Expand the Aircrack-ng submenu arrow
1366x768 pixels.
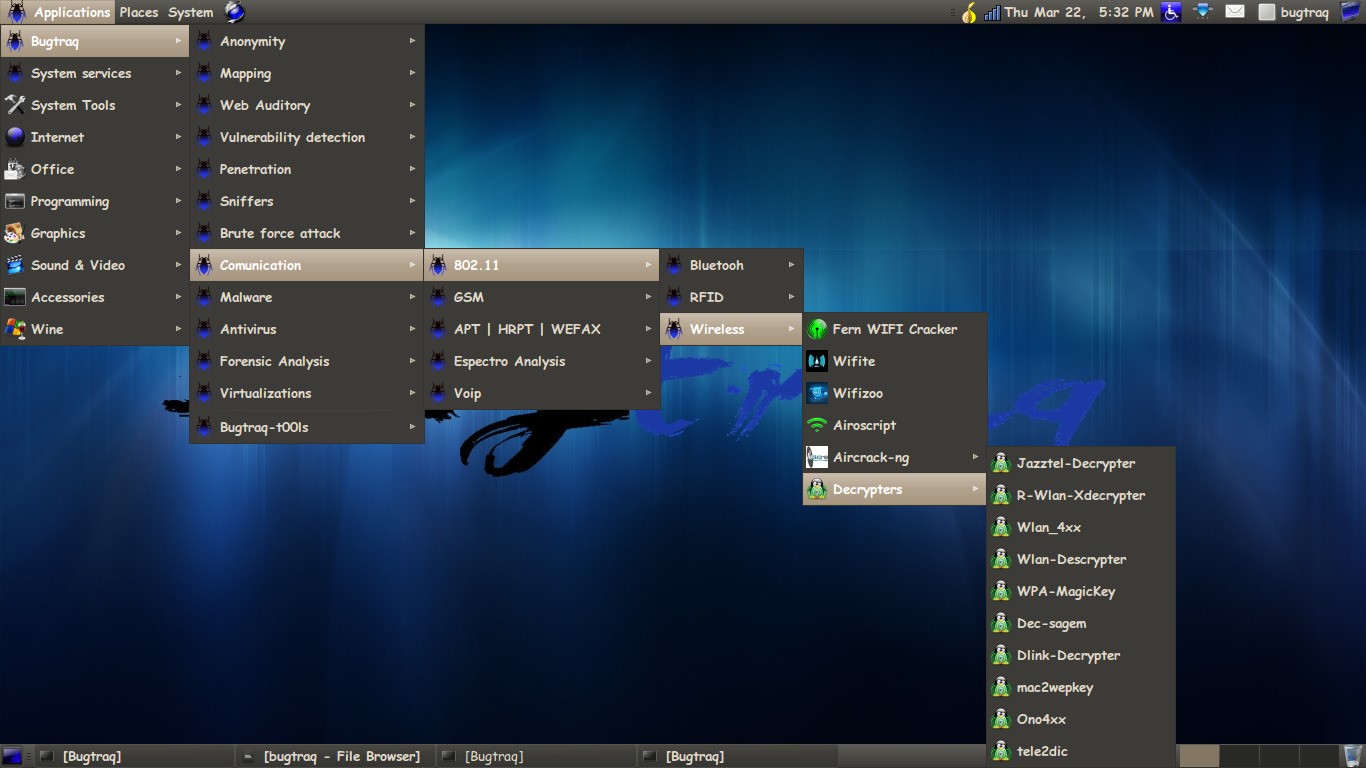[977, 457]
